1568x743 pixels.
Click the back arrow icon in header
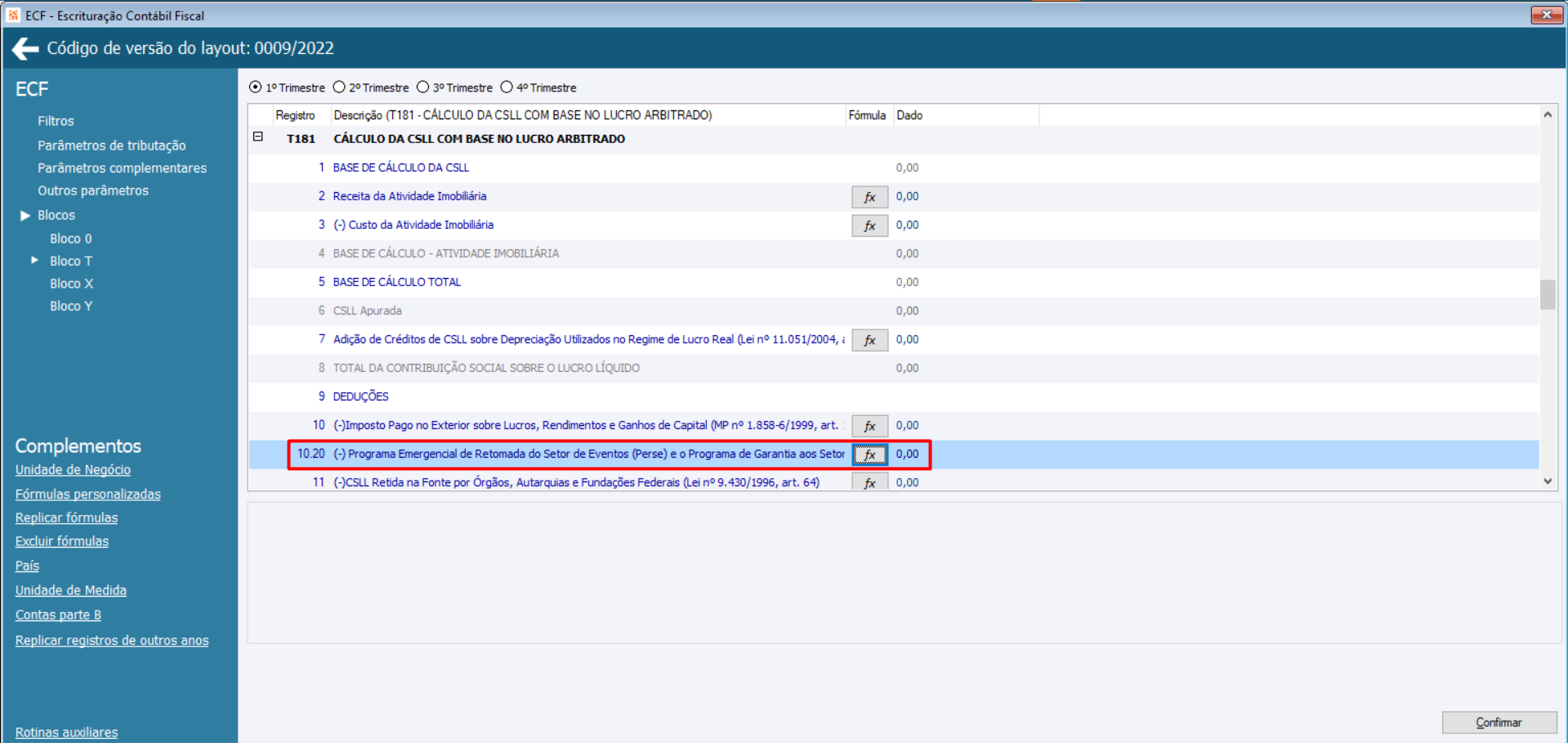(x=25, y=49)
